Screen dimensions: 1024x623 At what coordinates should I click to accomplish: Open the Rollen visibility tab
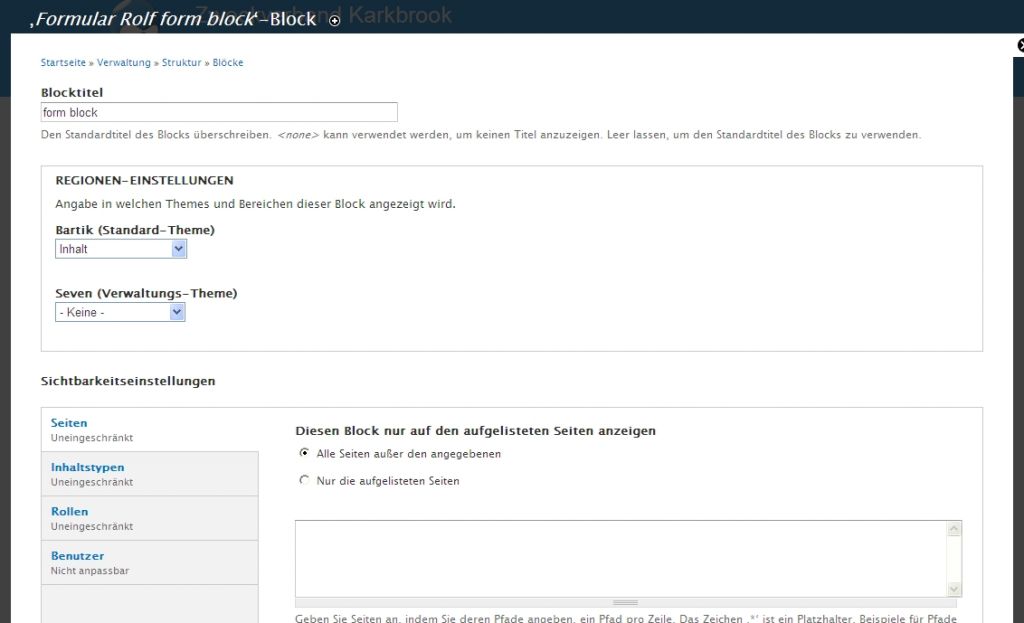(70, 511)
